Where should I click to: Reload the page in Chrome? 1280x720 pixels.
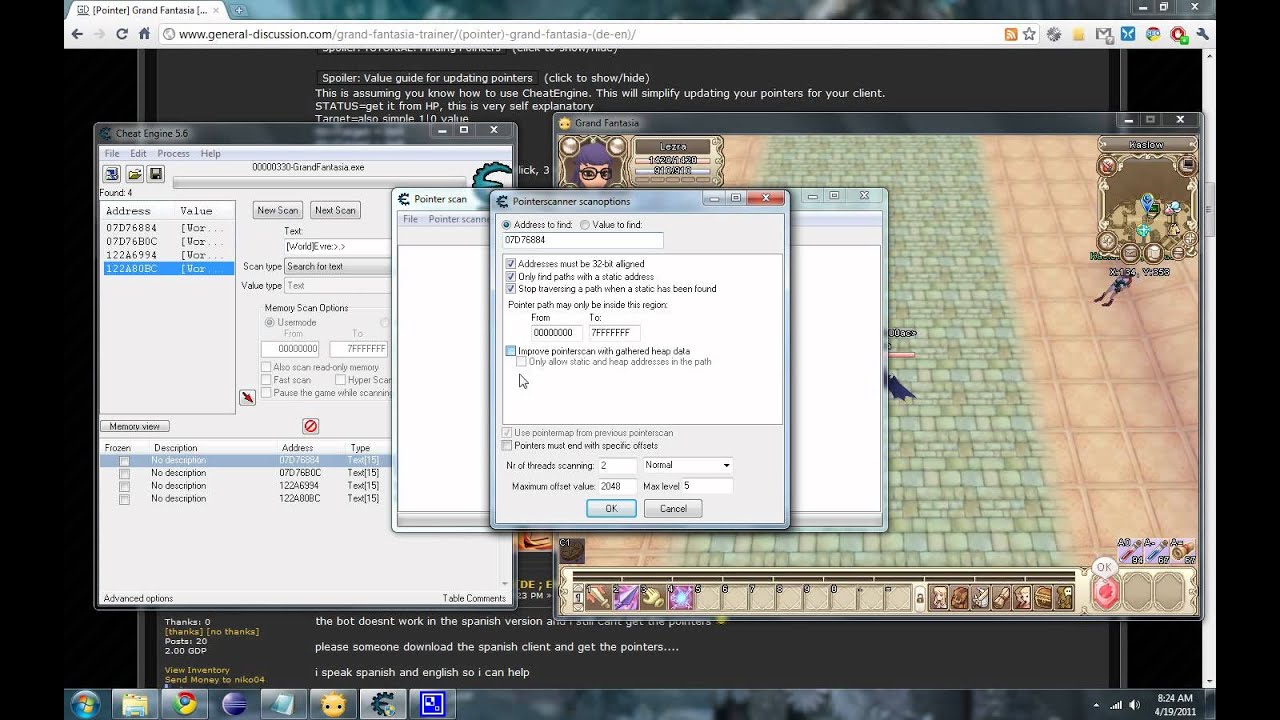[122, 34]
